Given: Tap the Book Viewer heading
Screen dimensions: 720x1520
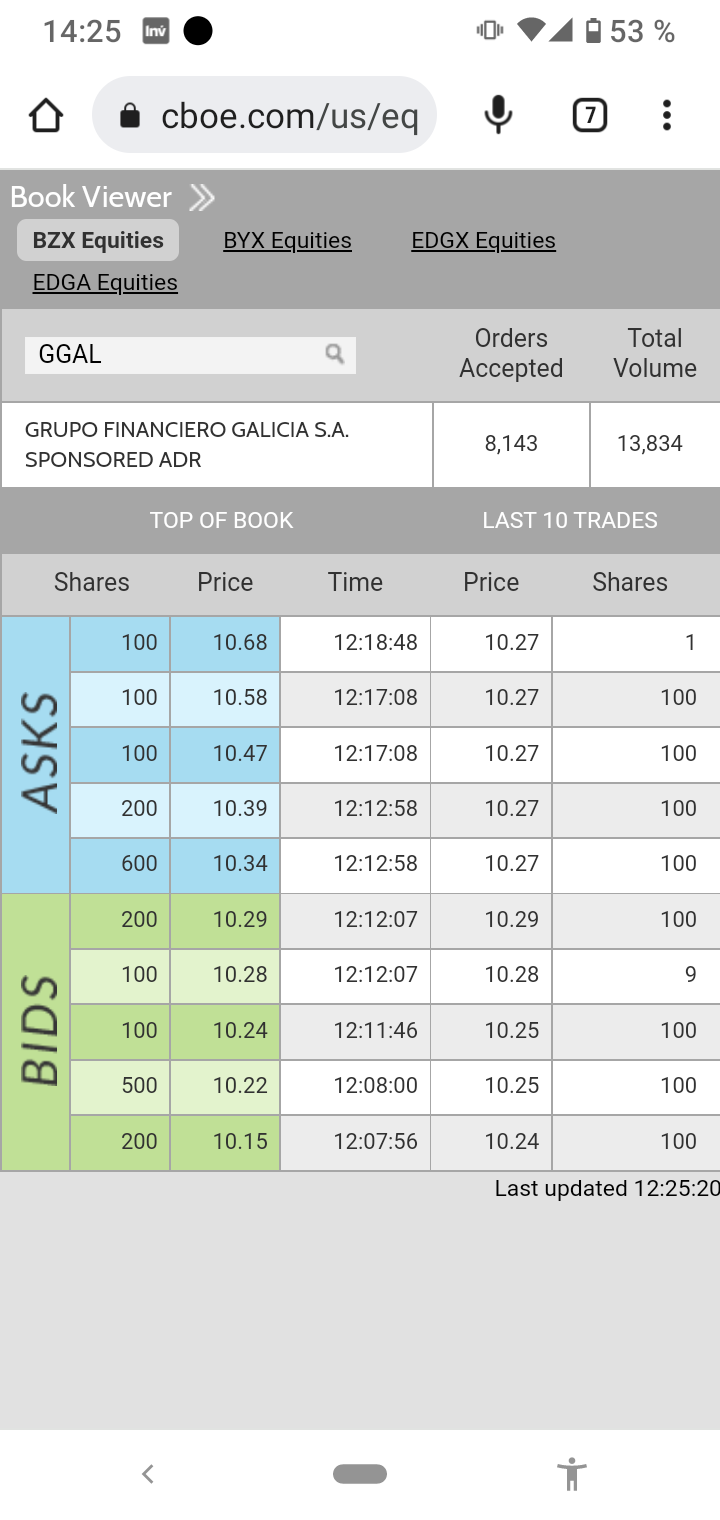Looking at the screenshot, I should tap(91, 197).
